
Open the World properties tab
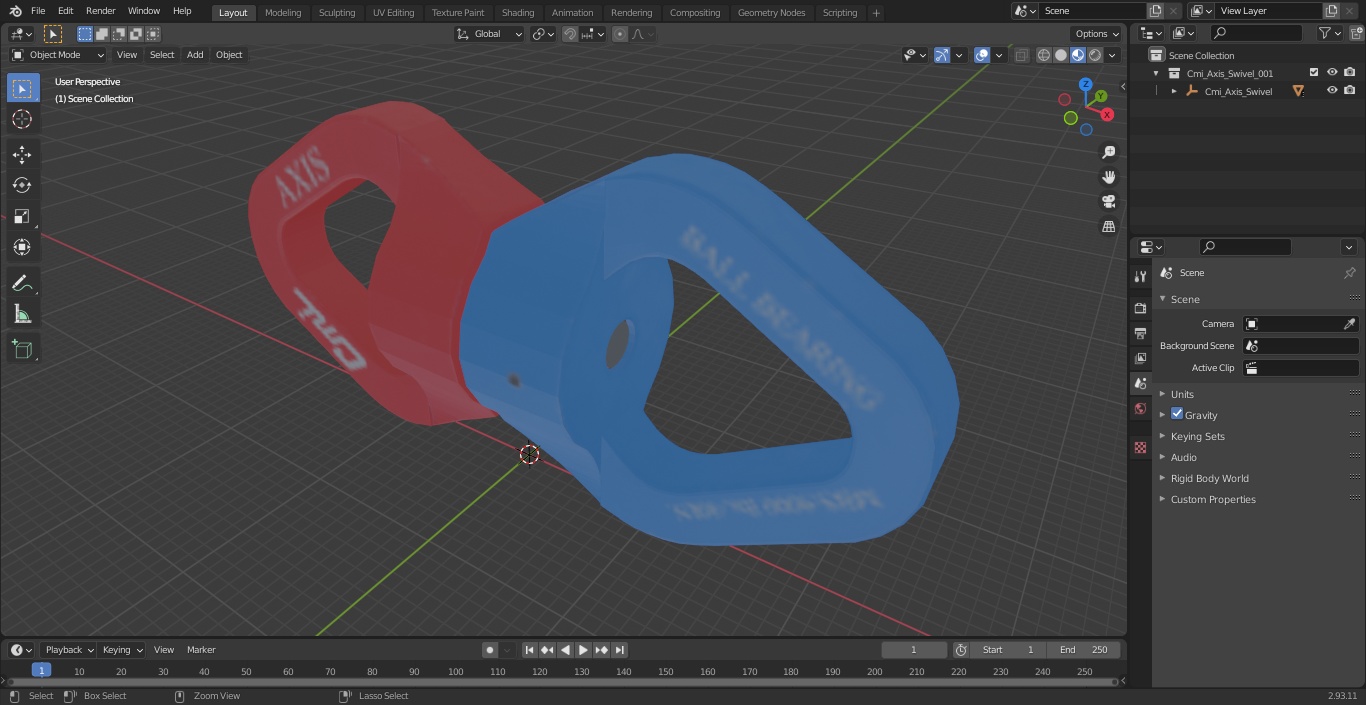pyautogui.click(x=1140, y=408)
